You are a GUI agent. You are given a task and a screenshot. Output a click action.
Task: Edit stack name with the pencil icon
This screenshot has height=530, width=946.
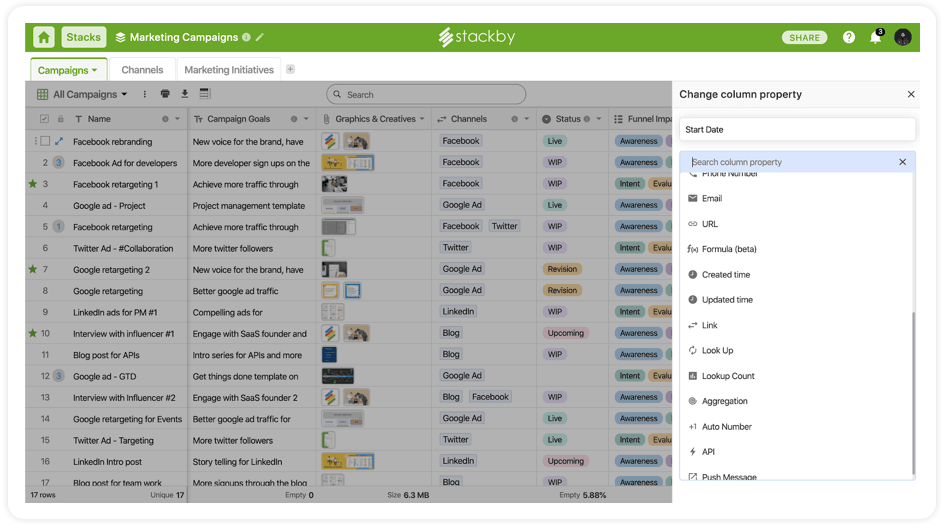260,37
